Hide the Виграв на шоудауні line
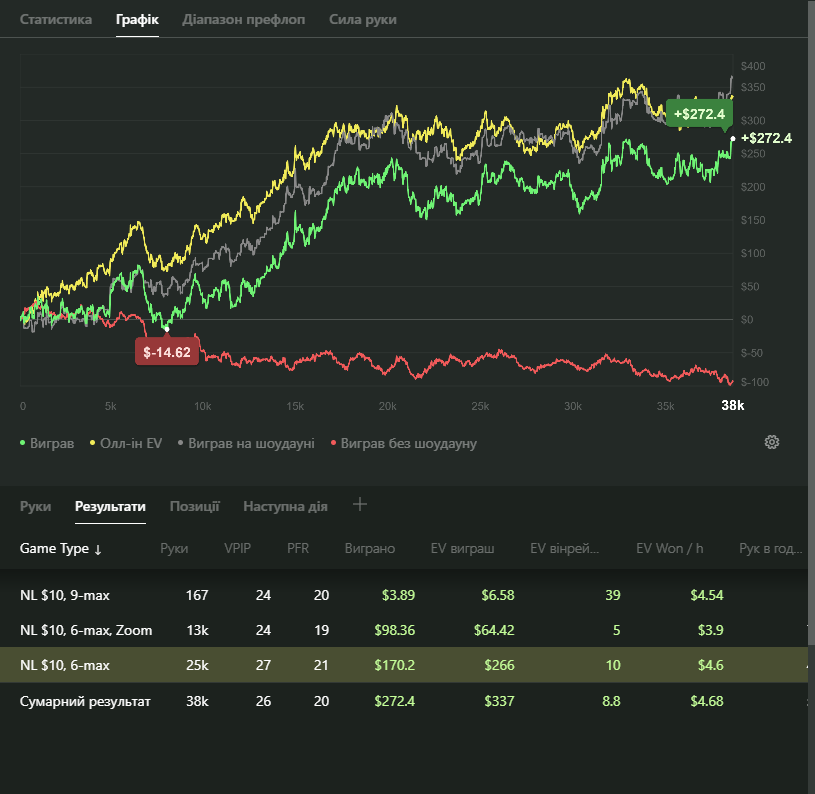815x794 pixels. [x=245, y=442]
